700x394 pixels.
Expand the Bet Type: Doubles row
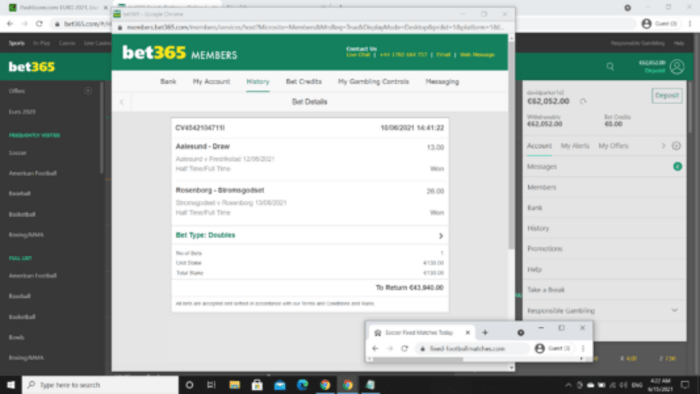pyautogui.click(x=310, y=235)
